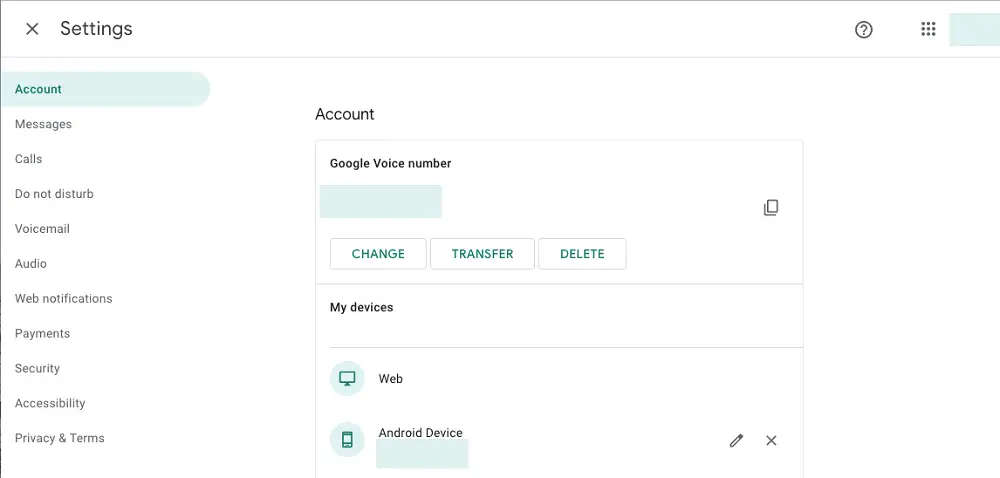Open the Messages settings section
Image resolution: width=1000 pixels, height=478 pixels.
pyautogui.click(x=43, y=124)
